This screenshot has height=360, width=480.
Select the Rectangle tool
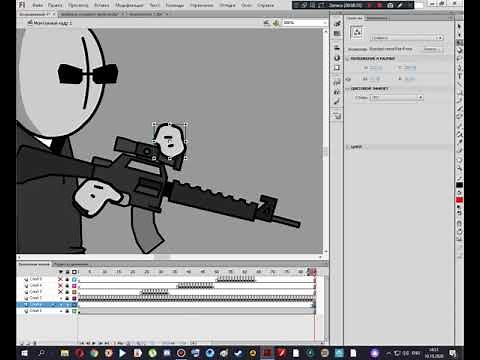(459, 92)
